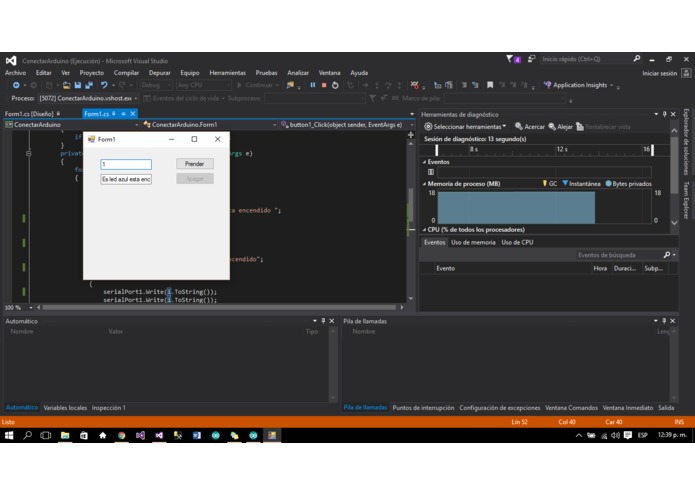Collapse the CPU section in diagnostics
Image resolution: width=695 pixels, height=494 pixels.
pyautogui.click(x=424, y=229)
